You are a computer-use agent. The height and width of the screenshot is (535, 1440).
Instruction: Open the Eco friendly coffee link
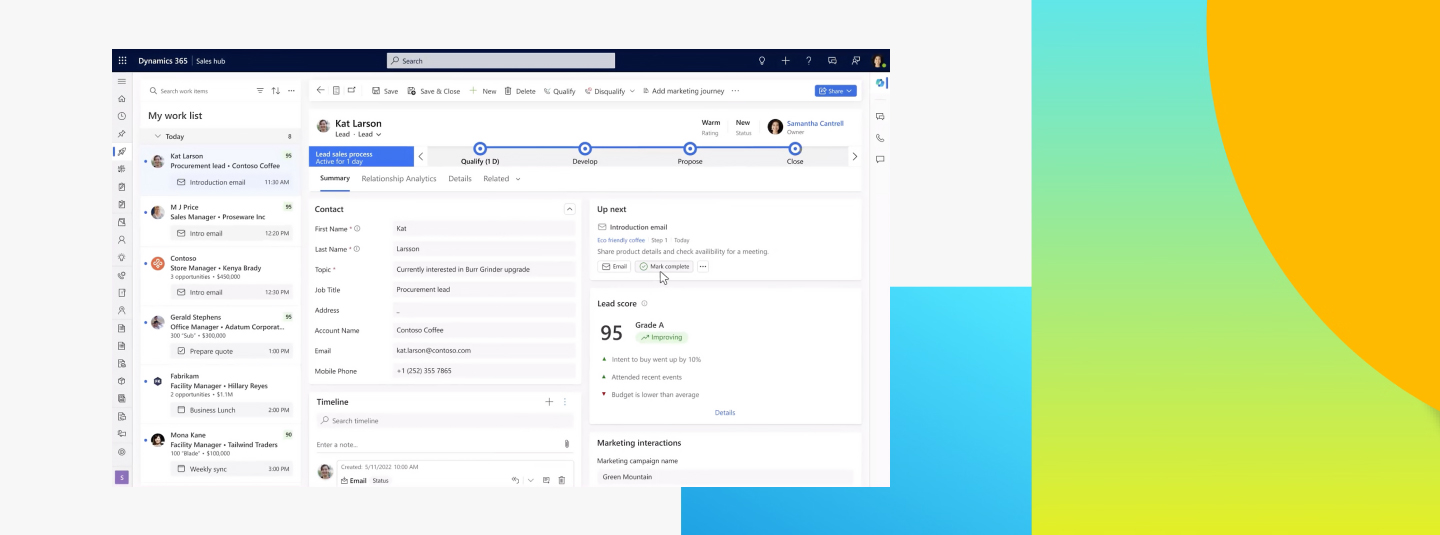coord(621,240)
